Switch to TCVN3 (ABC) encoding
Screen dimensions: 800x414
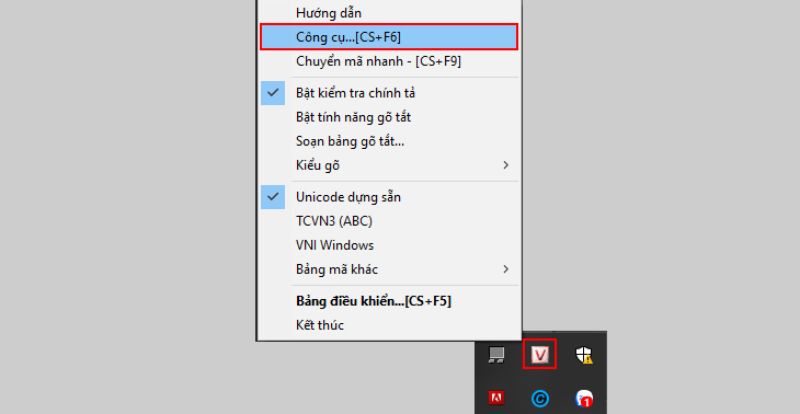click(x=389, y=221)
